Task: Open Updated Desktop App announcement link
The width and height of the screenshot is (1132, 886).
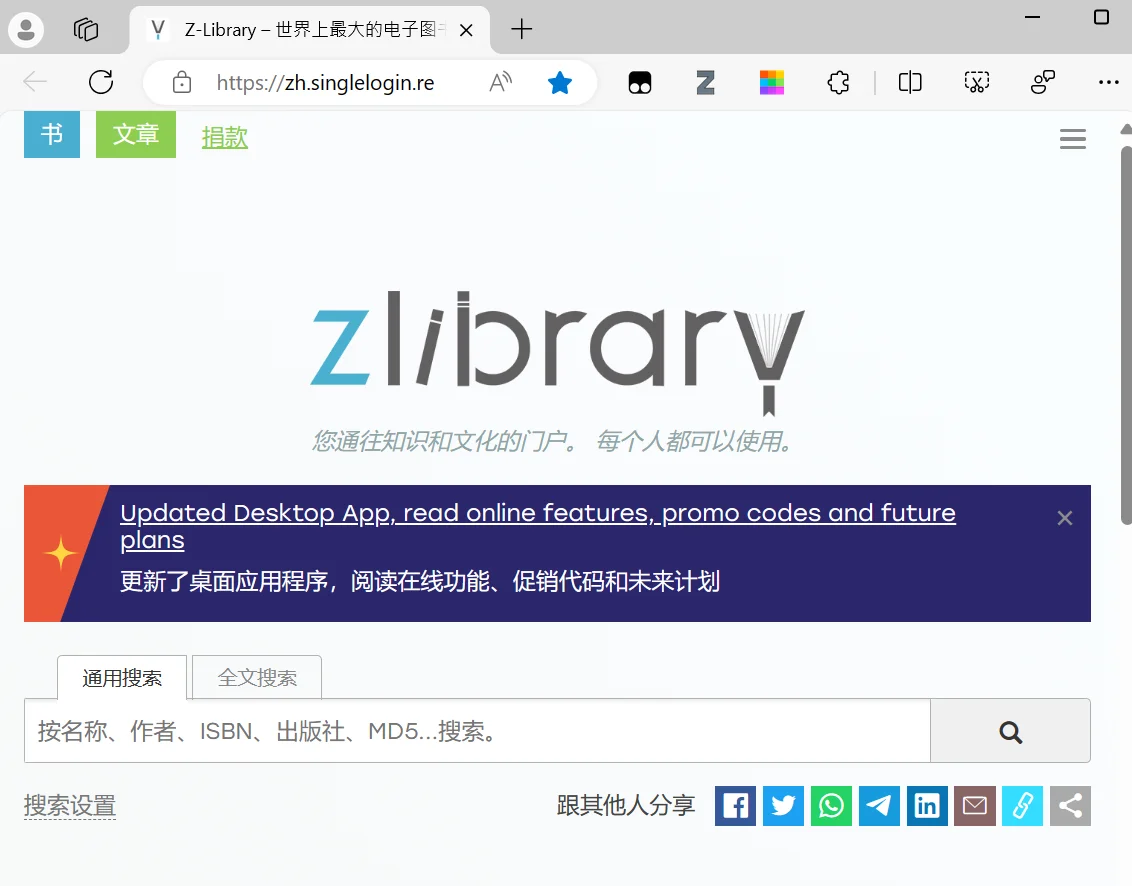Action: [538, 526]
